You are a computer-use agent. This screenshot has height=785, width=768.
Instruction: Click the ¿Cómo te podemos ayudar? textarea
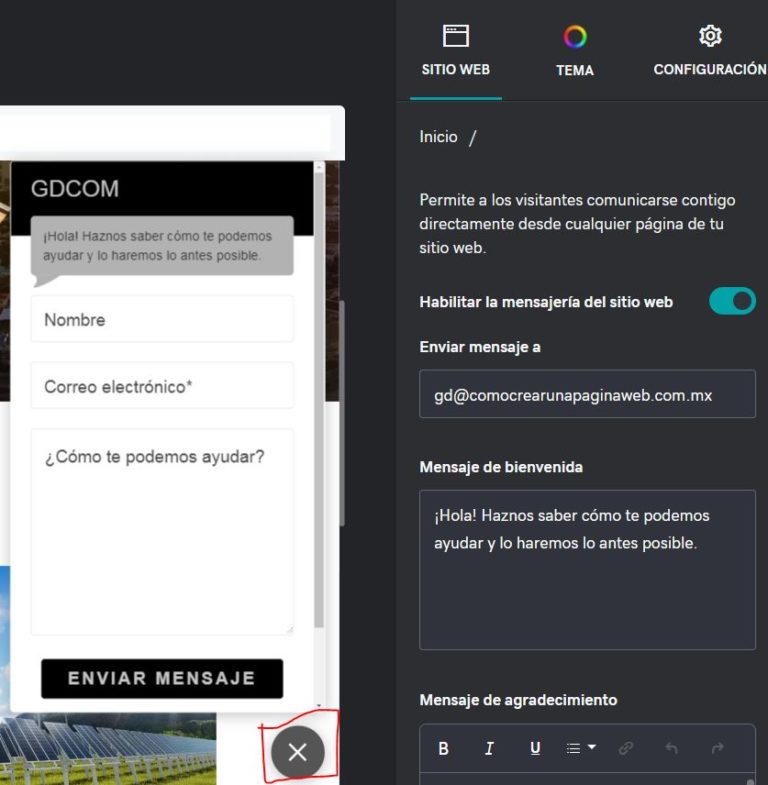tap(162, 532)
